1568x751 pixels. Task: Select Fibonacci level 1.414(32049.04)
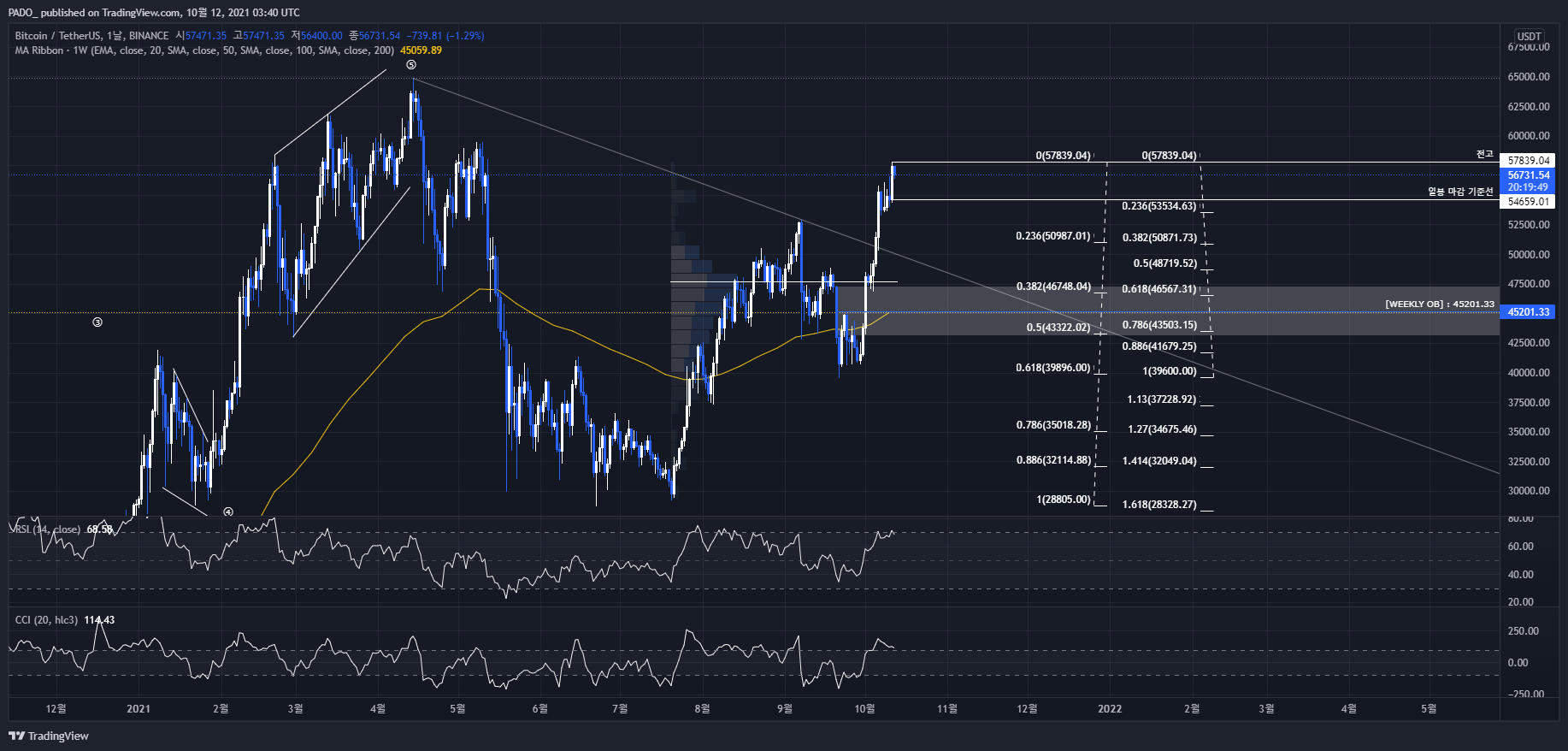pyautogui.click(x=1159, y=461)
